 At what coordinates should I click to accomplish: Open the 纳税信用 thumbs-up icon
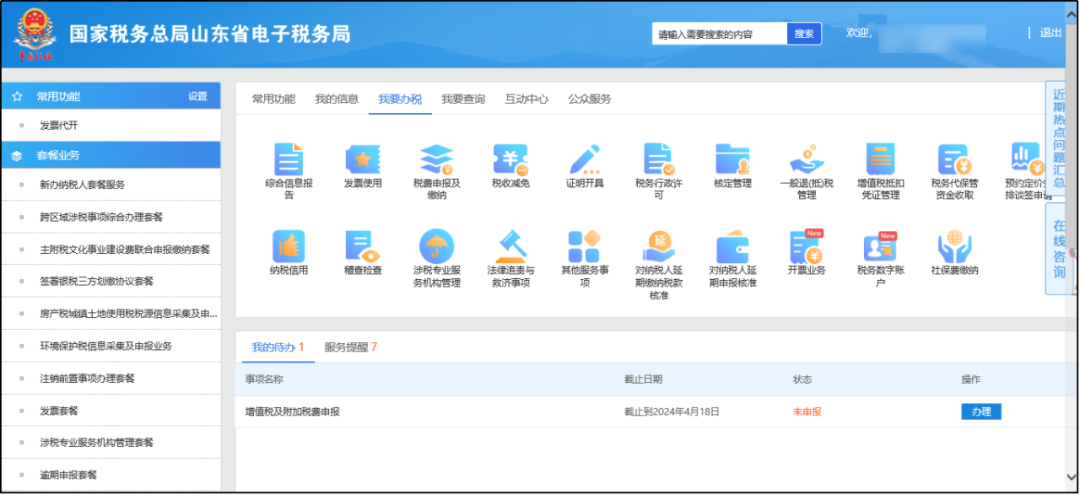(289, 246)
